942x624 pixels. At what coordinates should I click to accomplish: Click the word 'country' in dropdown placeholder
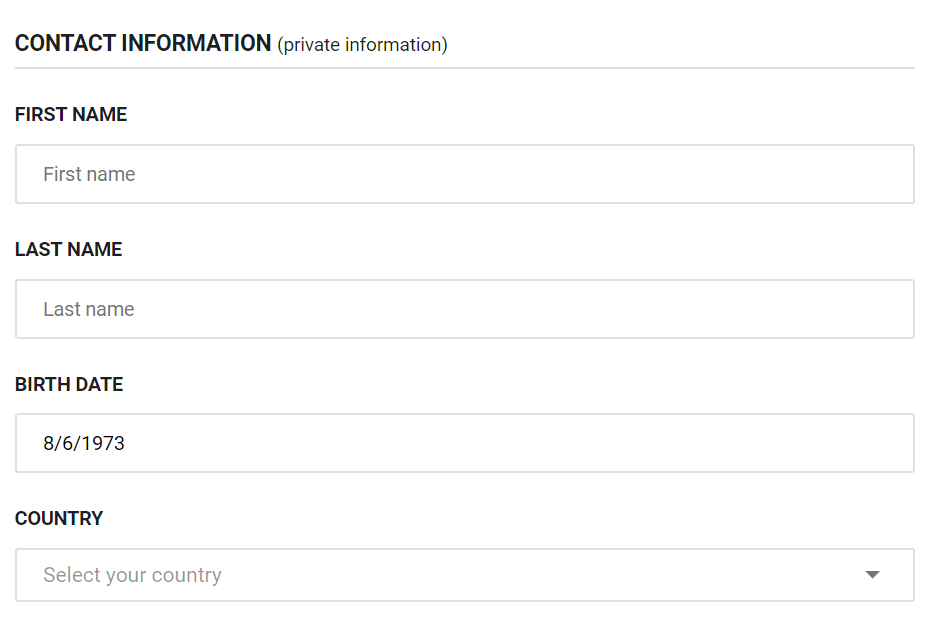(187, 575)
